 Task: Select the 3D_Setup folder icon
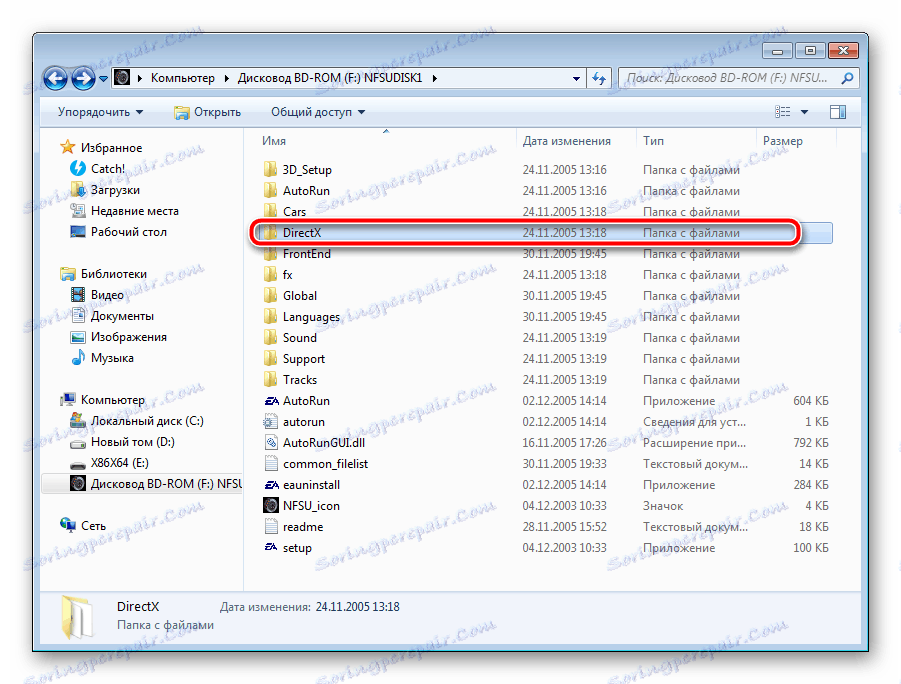point(270,170)
